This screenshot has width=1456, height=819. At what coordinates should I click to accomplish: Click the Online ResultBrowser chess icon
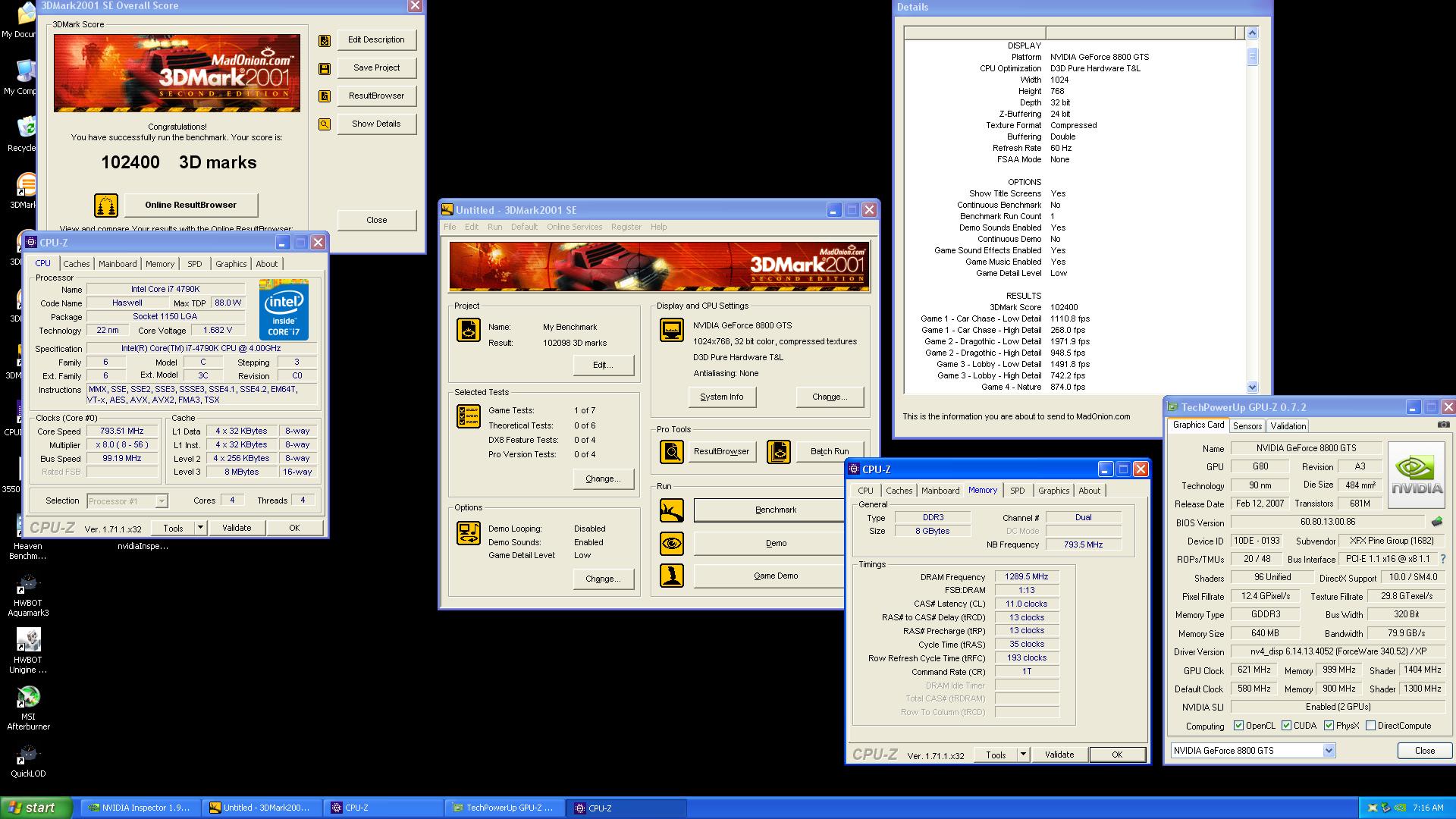coord(106,206)
